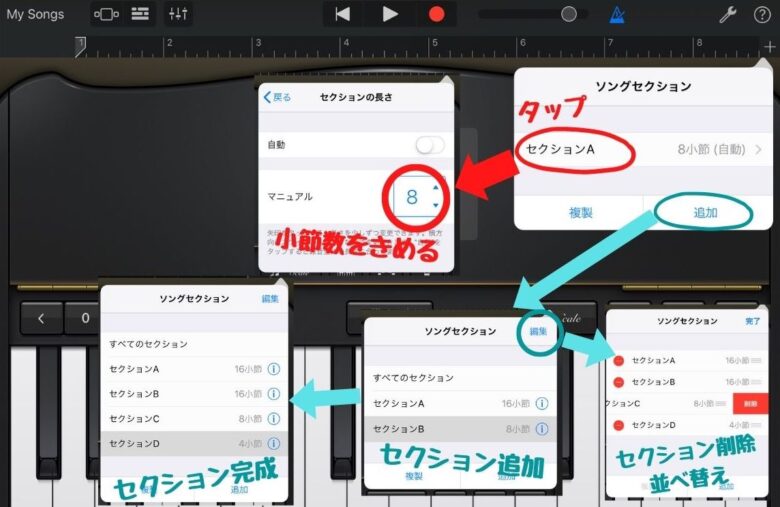Open info for セクションB 16小節 in four-section list
Image resolution: width=780 pixels, height=507 pixels.
tap(274, 394)
